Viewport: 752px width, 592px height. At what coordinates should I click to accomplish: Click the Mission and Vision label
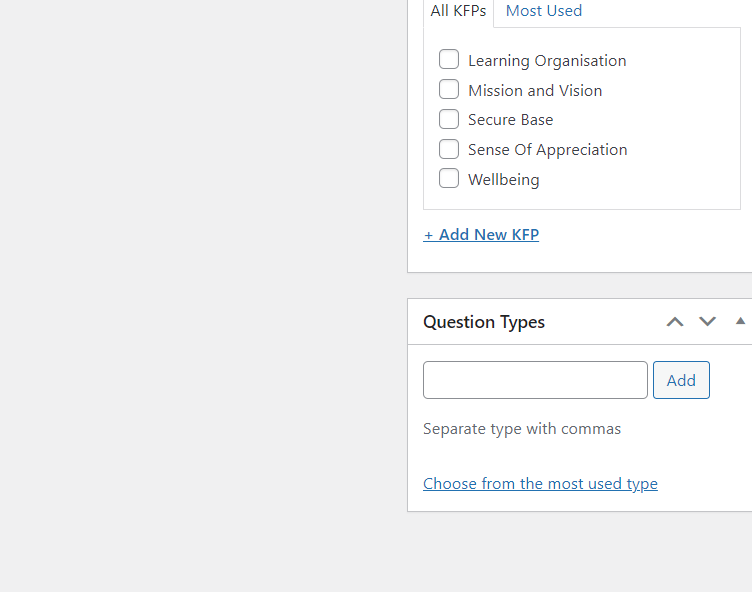coord(535,91)
